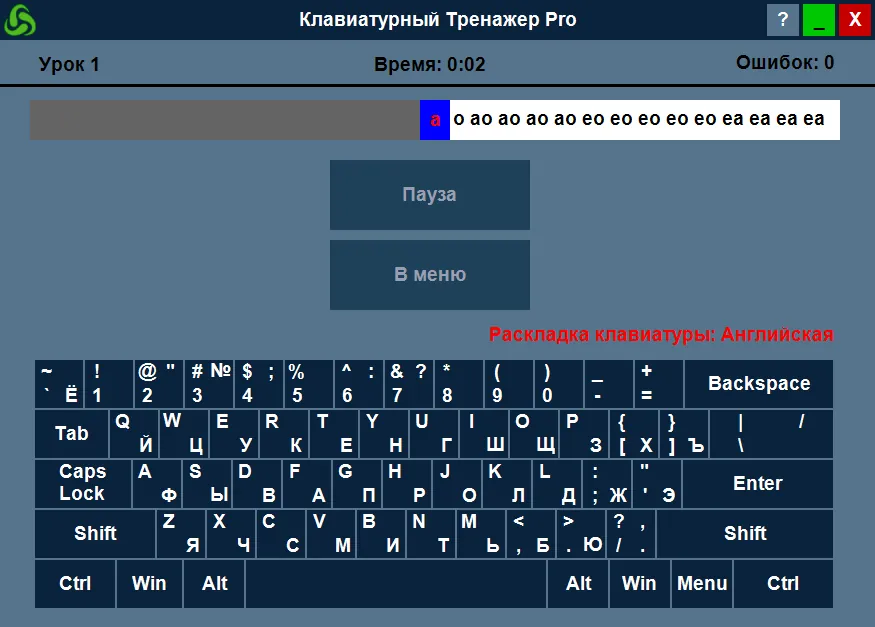
Task: Click the K Л key
Action: tap(507, 483)
